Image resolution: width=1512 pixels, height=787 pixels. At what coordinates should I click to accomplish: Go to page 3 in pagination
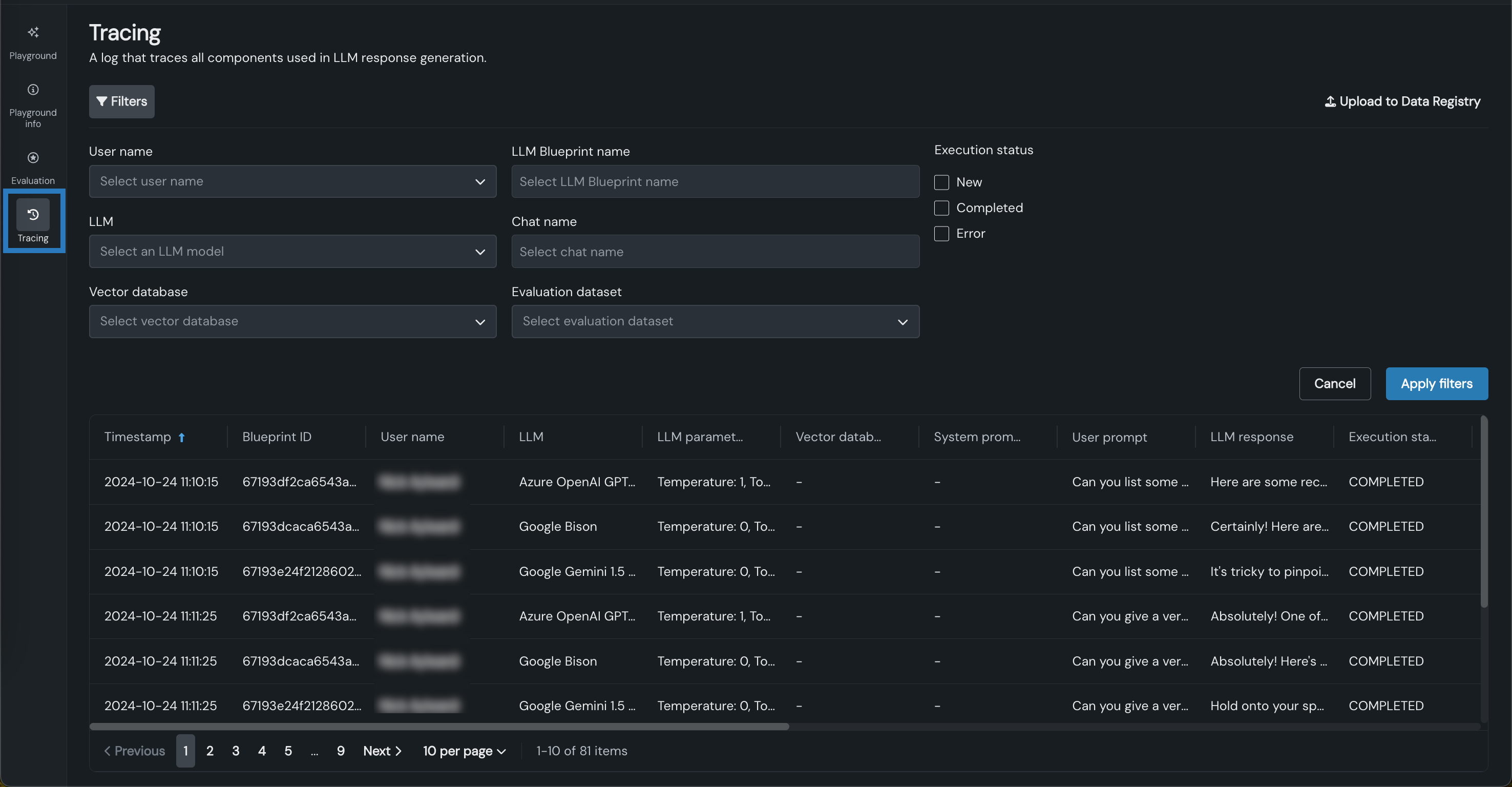point(236,751)
